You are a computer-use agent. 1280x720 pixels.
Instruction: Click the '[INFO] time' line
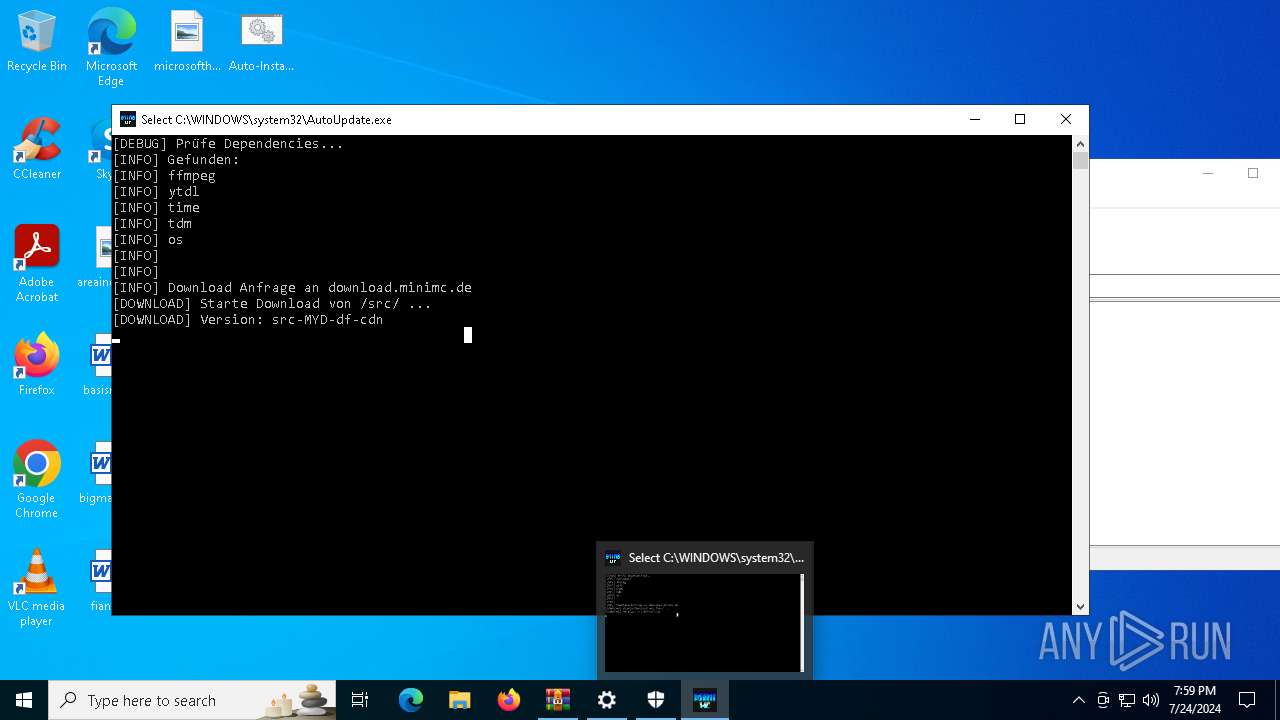point(156,208)
